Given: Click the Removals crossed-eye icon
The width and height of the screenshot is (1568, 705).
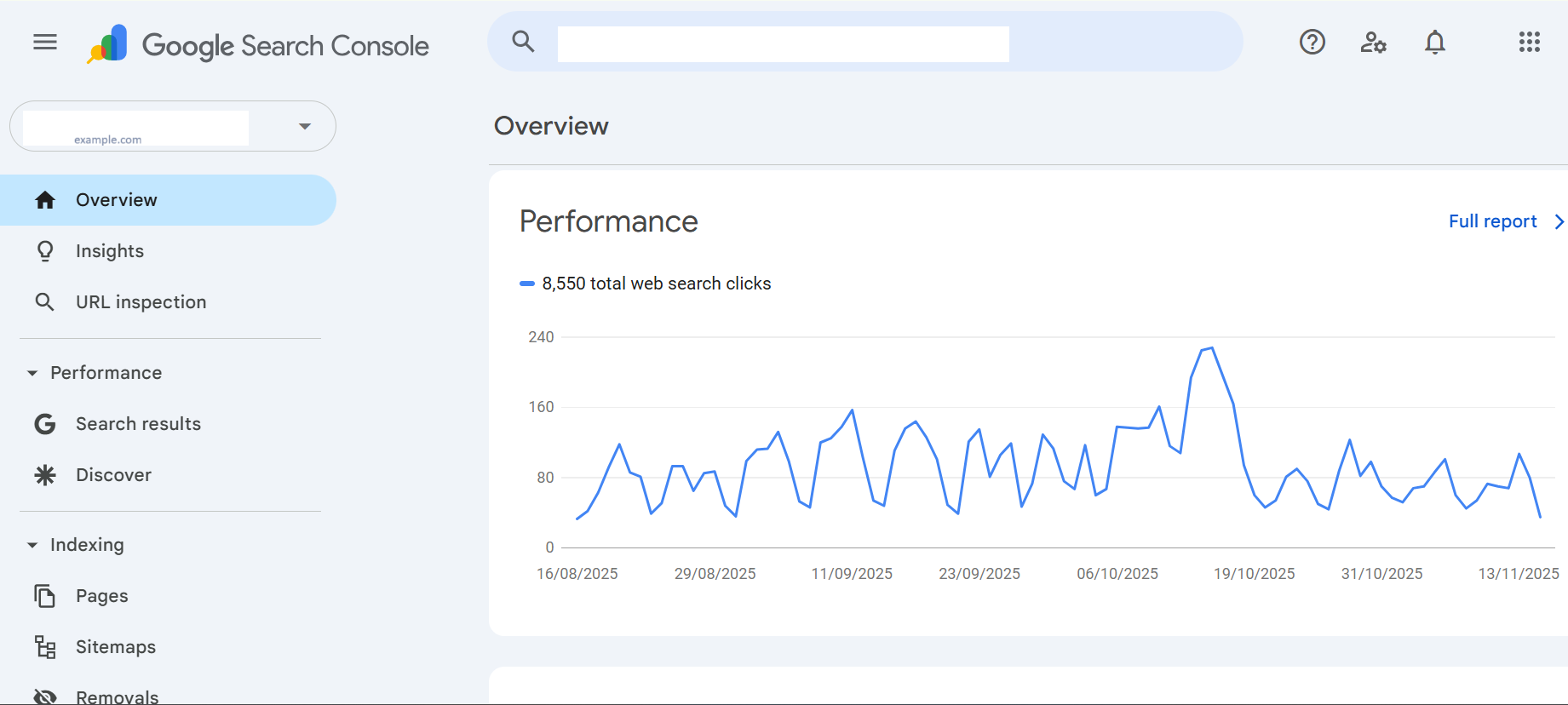Looking at the screenshot, I should (45, 696).
